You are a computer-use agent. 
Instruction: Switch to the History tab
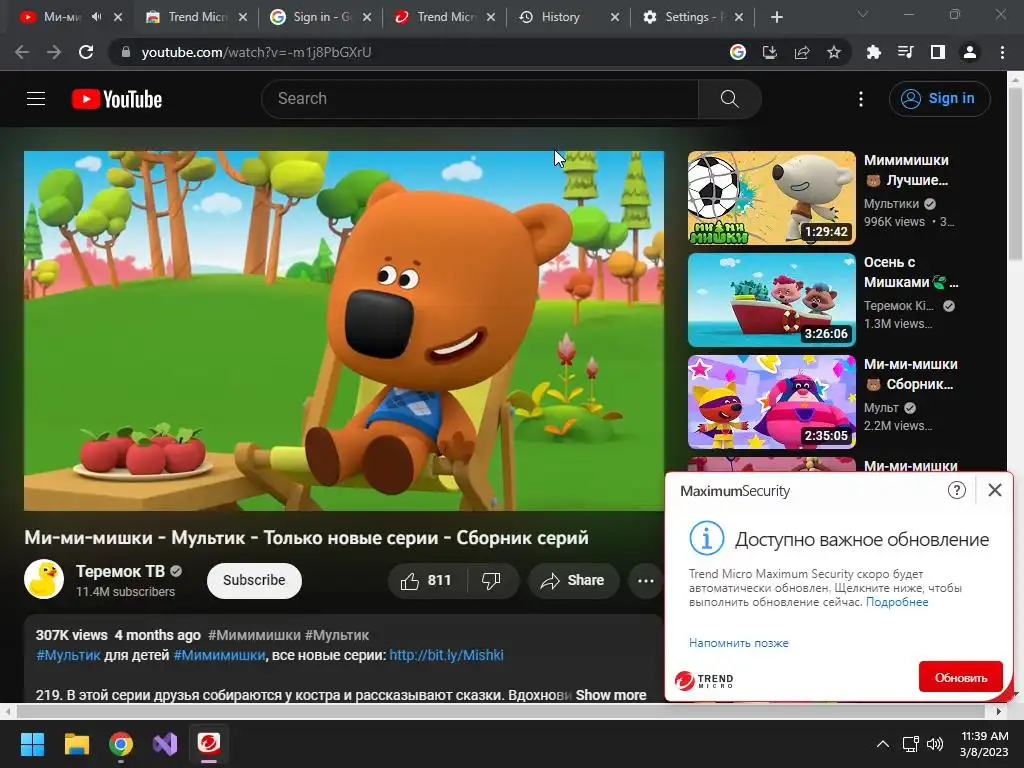(569, 17)
